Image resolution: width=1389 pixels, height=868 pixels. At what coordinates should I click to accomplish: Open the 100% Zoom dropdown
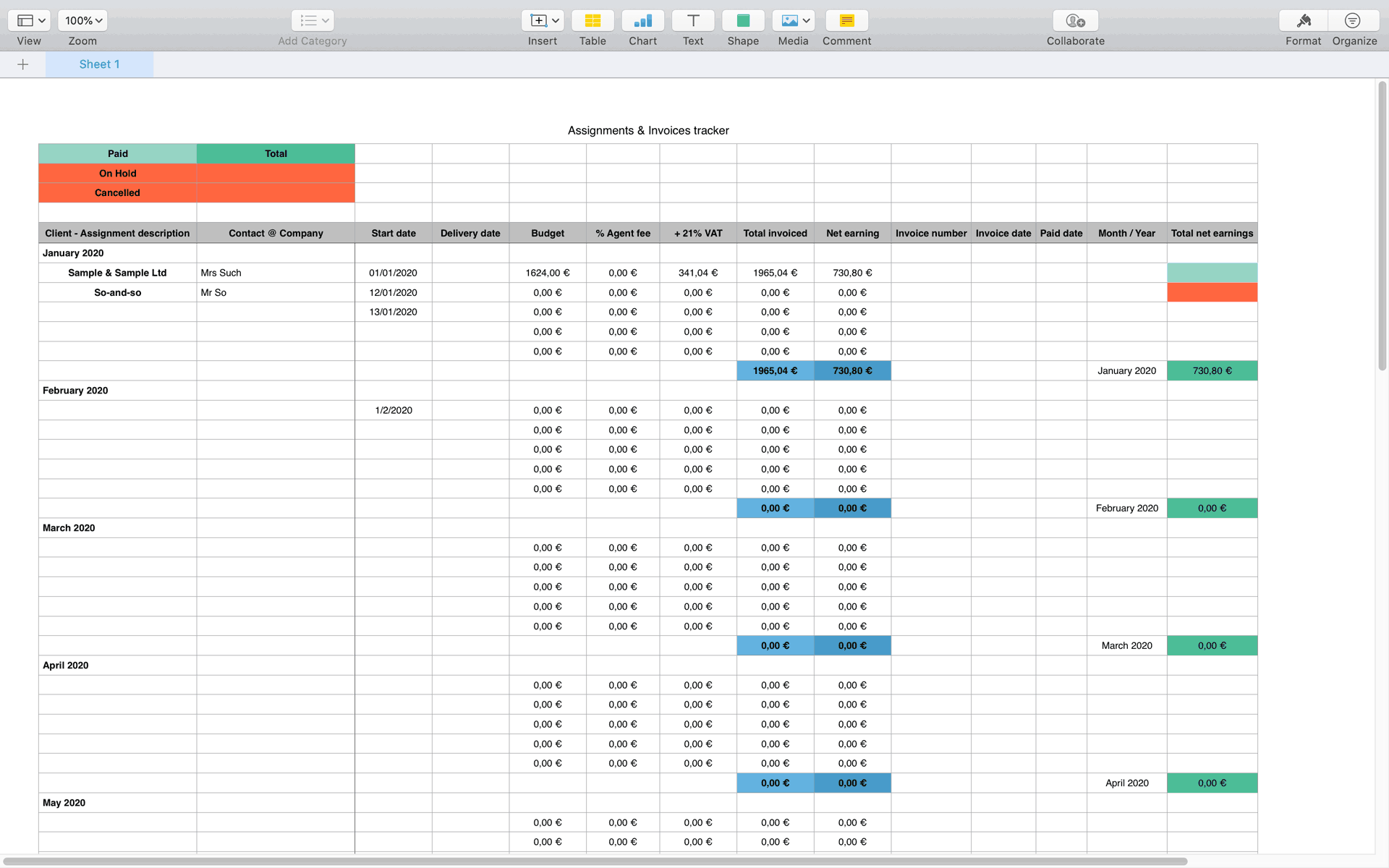pos(82,21)
